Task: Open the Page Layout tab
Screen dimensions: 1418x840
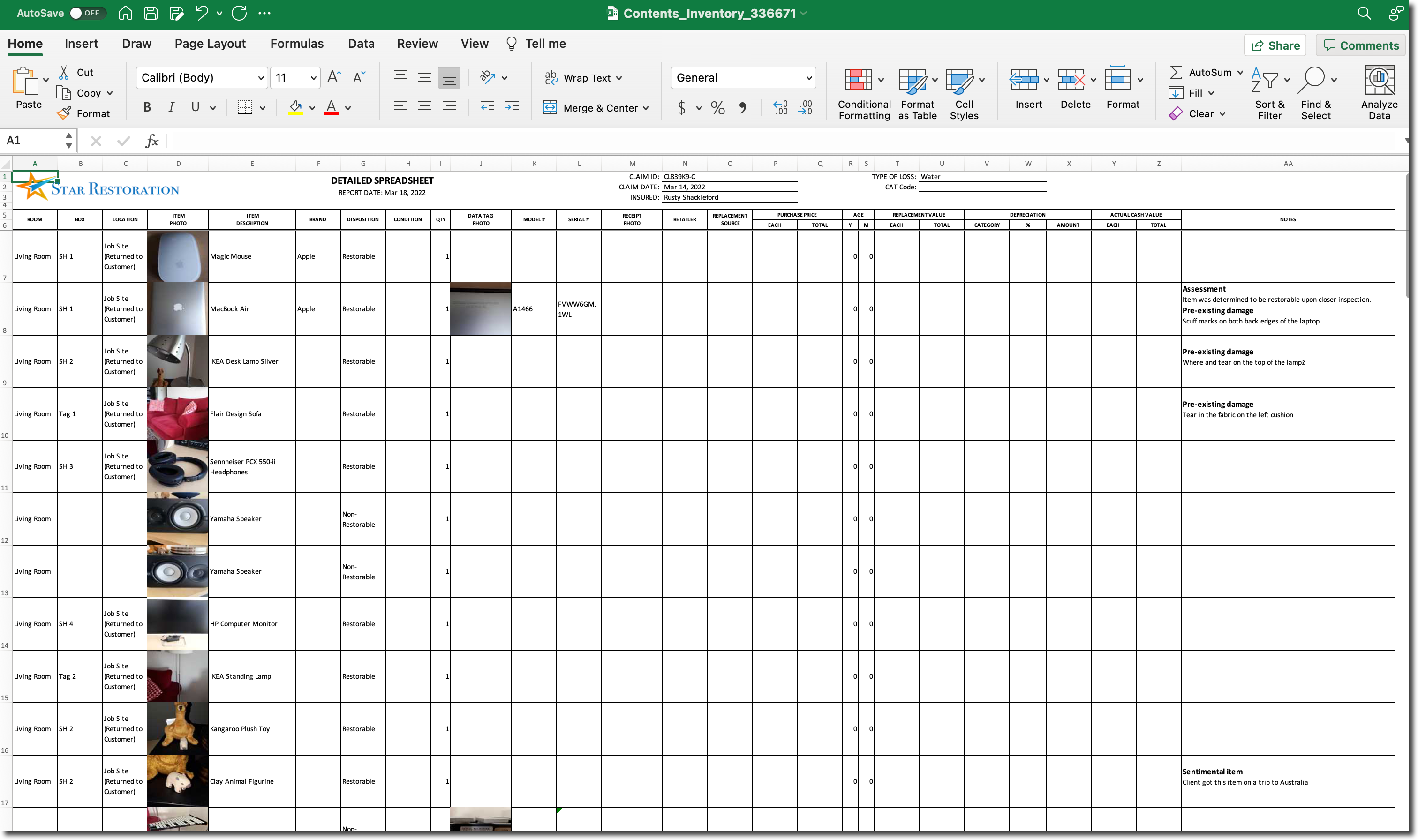Action: pos(210,44)
